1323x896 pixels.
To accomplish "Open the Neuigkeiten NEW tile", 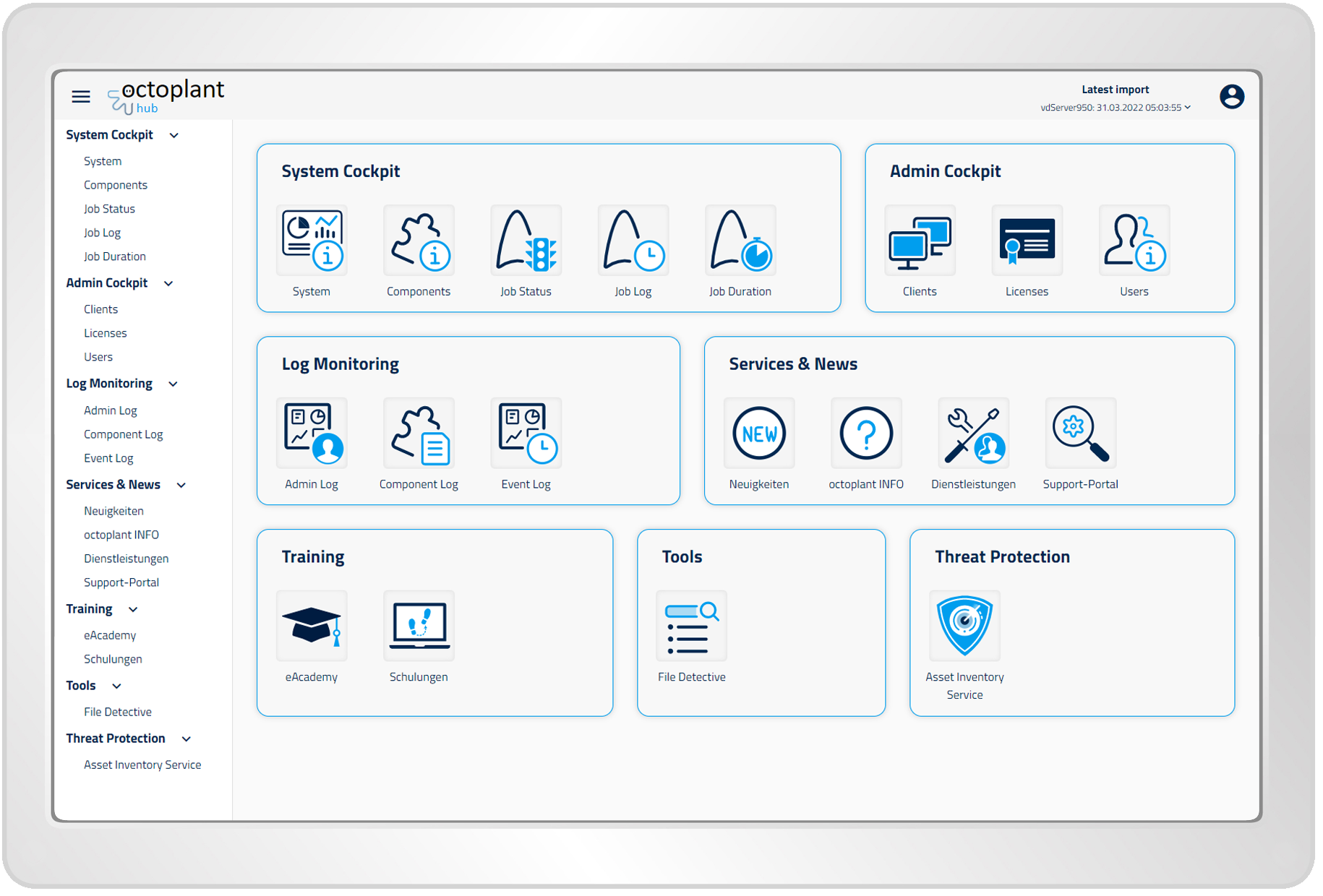I will click(x=759, y=434).
